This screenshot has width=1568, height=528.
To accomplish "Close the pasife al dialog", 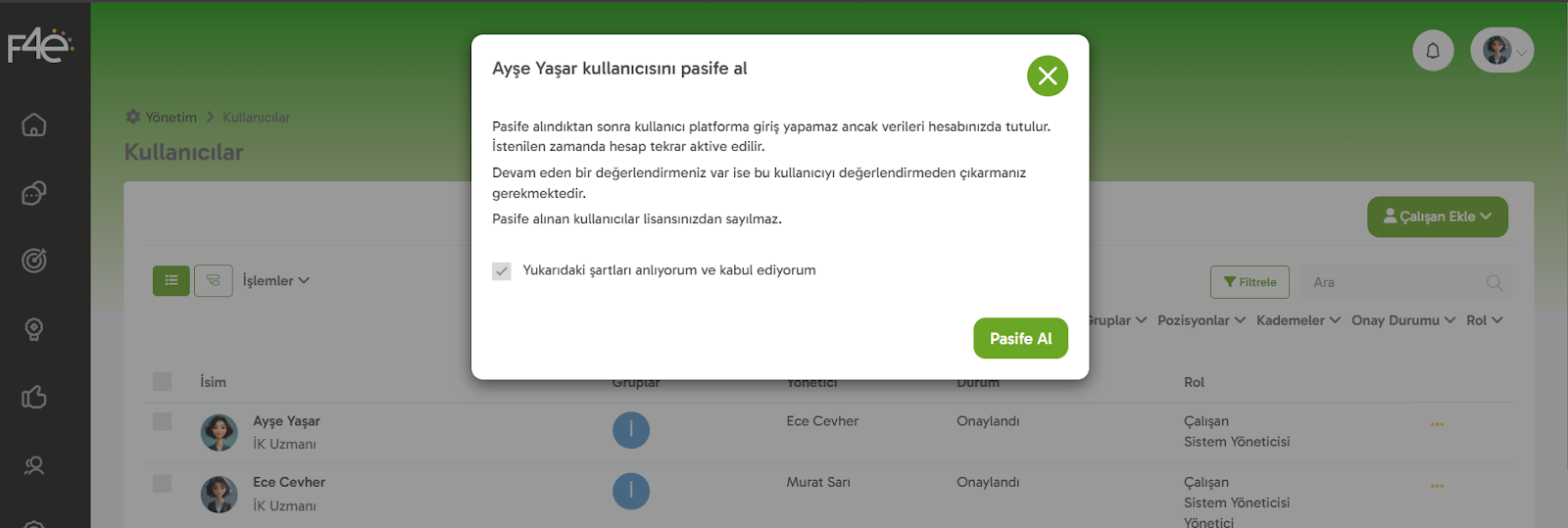I will coord(1047,76).
